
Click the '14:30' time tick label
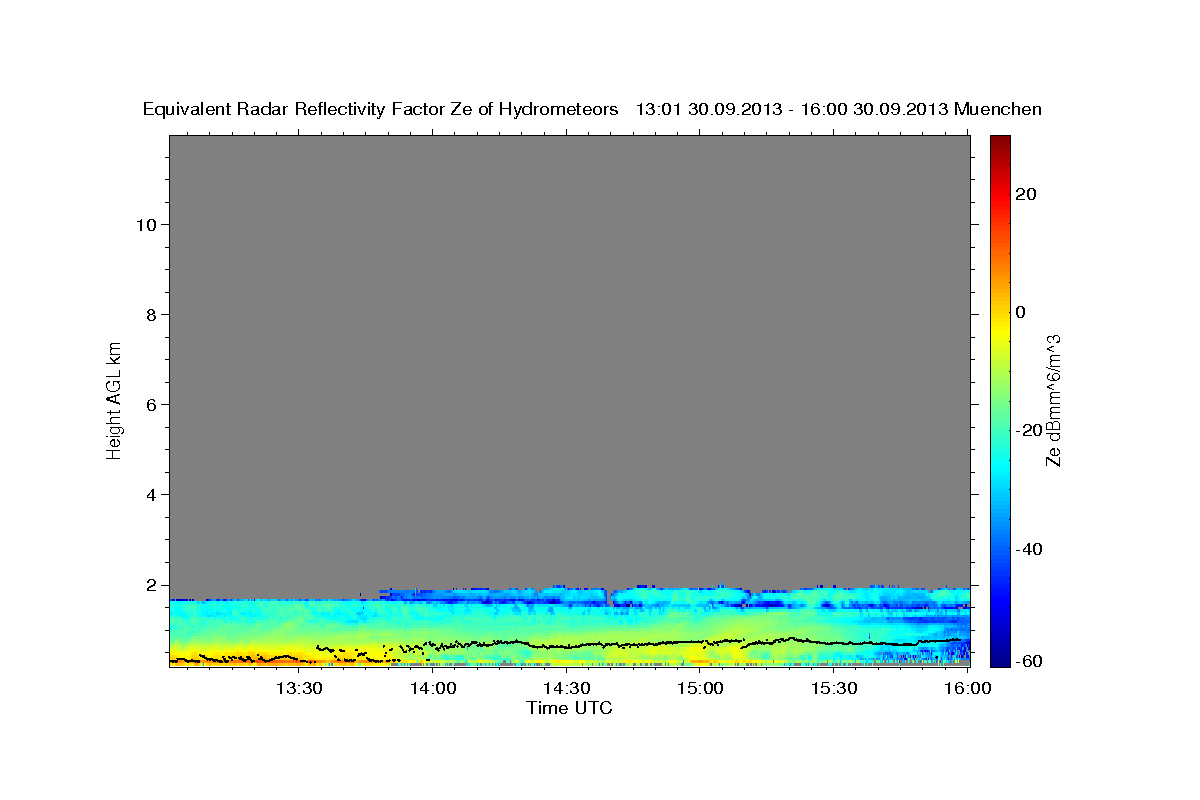tap(567, 688)
